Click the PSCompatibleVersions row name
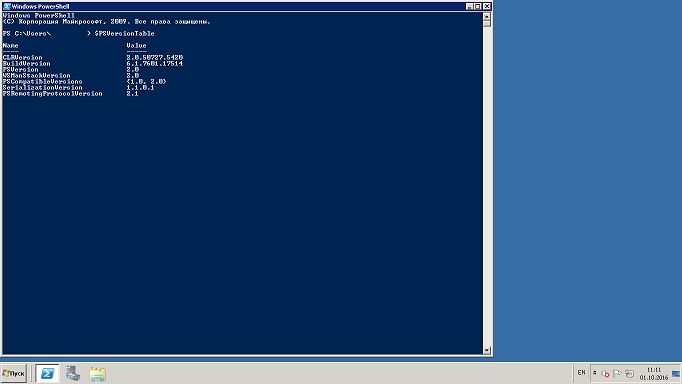The image size is (682, 384). 43,82
